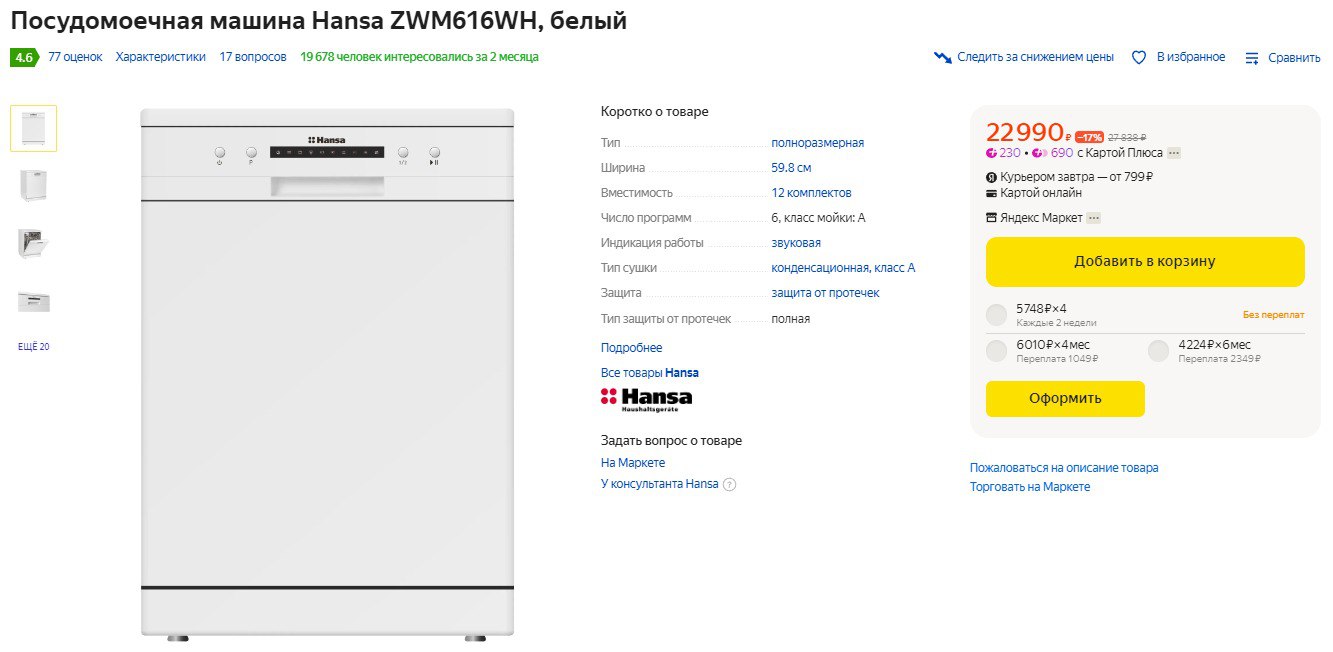
Task: Click the courier delivery Yandex icon
Action: [x=992, y=178]
